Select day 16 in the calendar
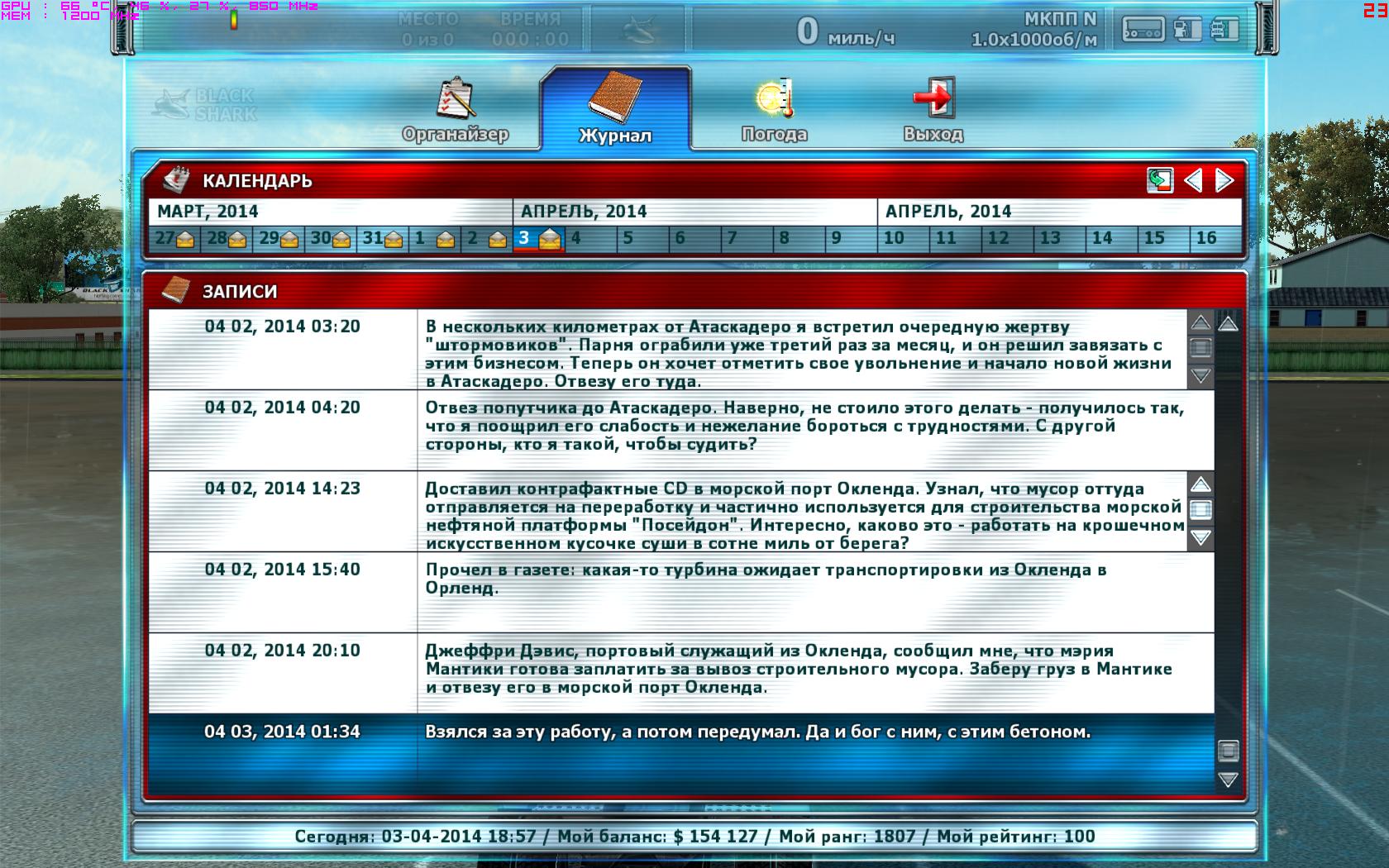 (1216, 238)
